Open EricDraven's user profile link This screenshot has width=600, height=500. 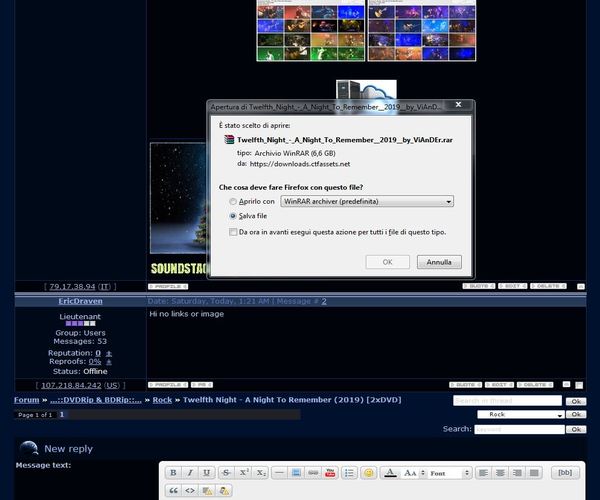80,301
